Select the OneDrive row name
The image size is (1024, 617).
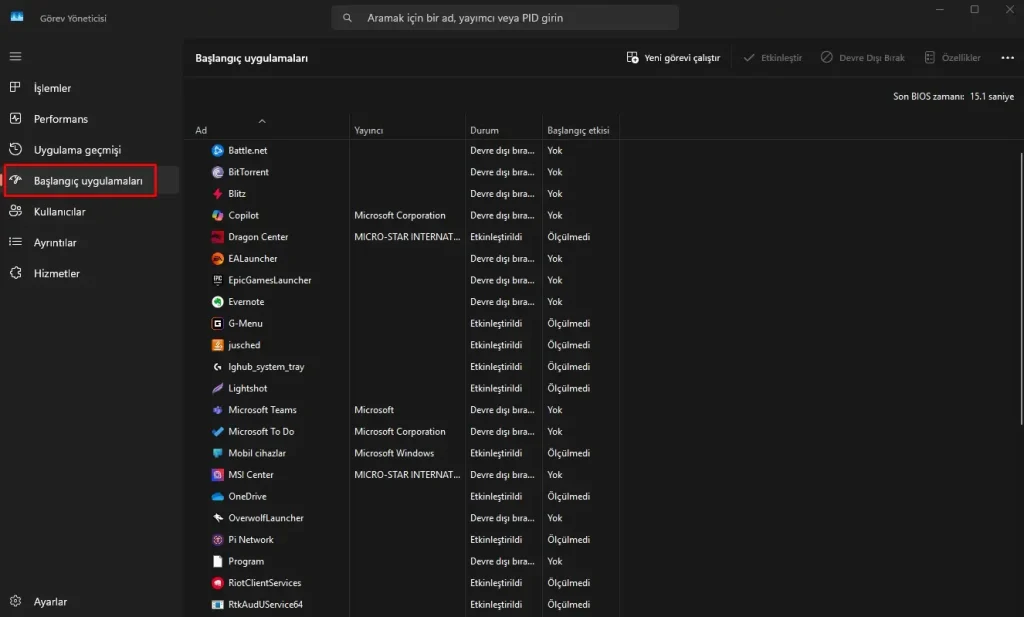[247, 496]
